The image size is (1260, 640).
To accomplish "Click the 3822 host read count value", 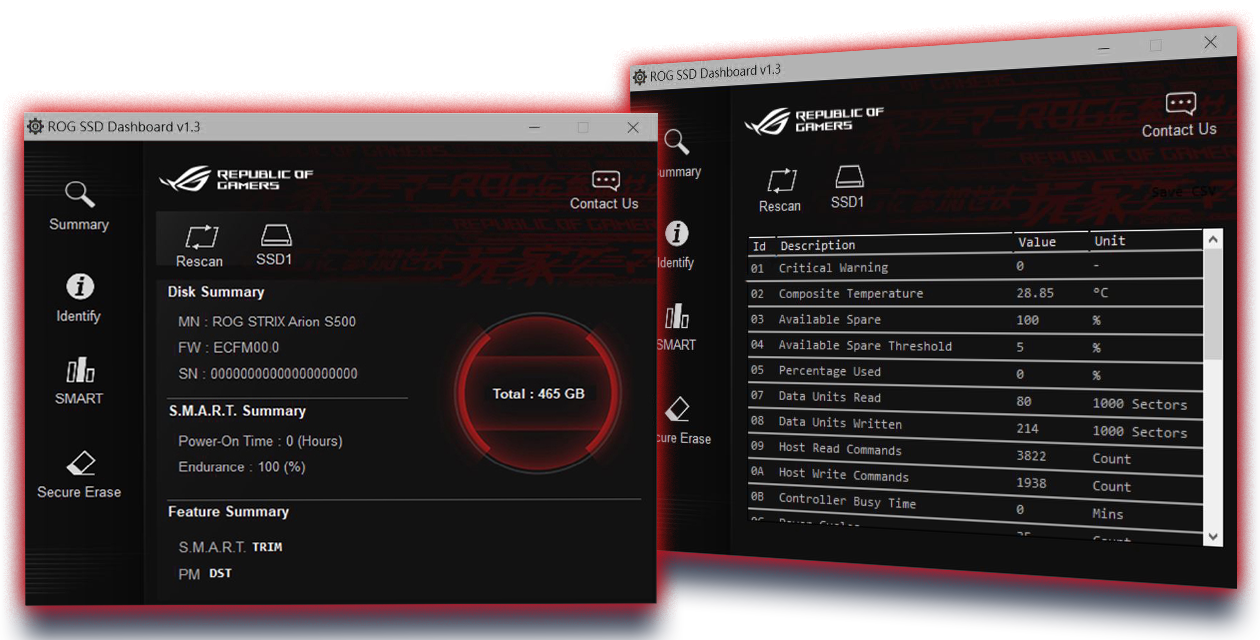I will click(x=1031, y=456).
